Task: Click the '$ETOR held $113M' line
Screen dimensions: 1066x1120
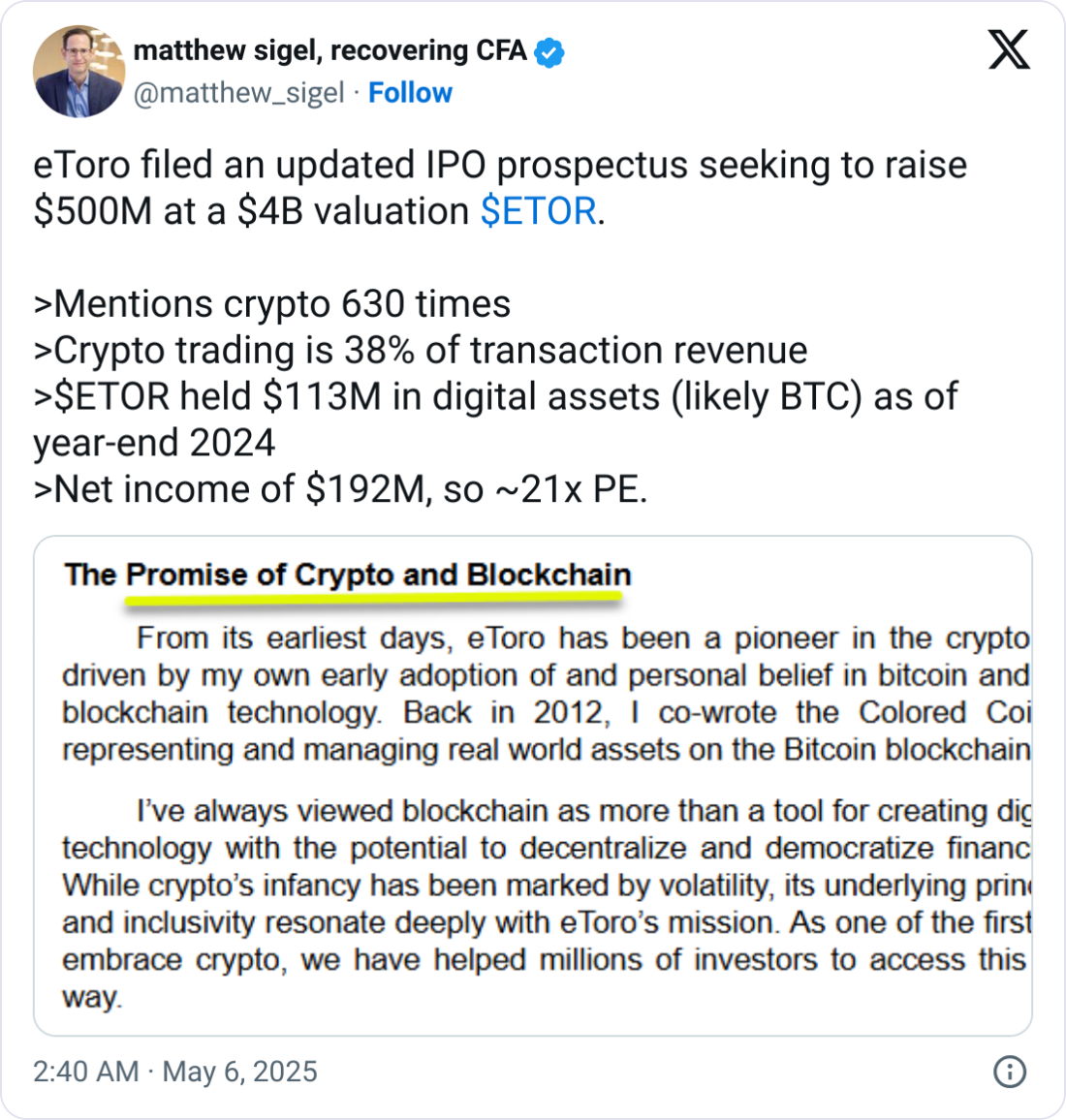Action: tap(495, 397)
